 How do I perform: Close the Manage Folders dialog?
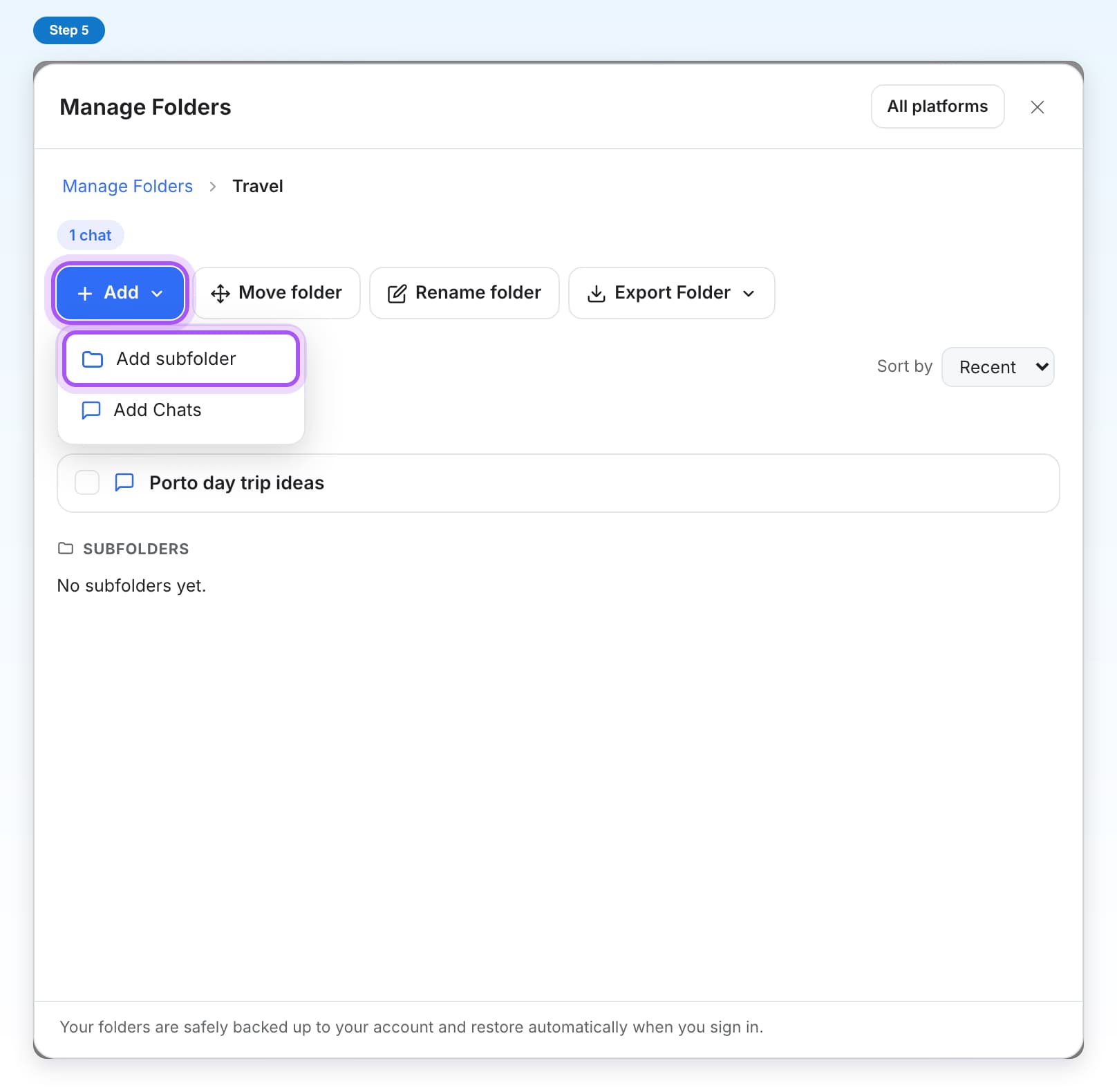(x=1037, y=107)
